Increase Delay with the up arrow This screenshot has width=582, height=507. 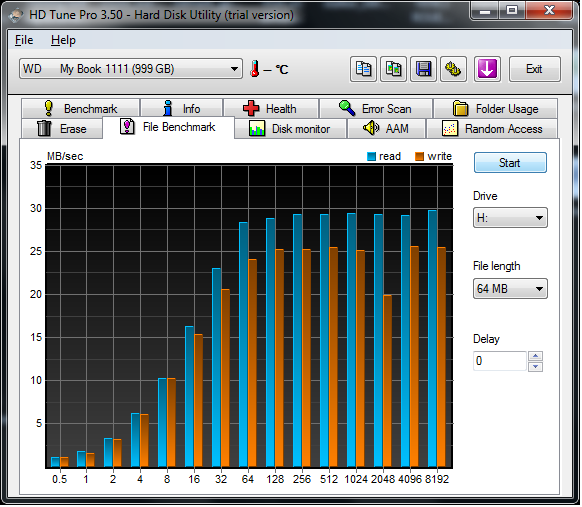click(x=536, y=356)
